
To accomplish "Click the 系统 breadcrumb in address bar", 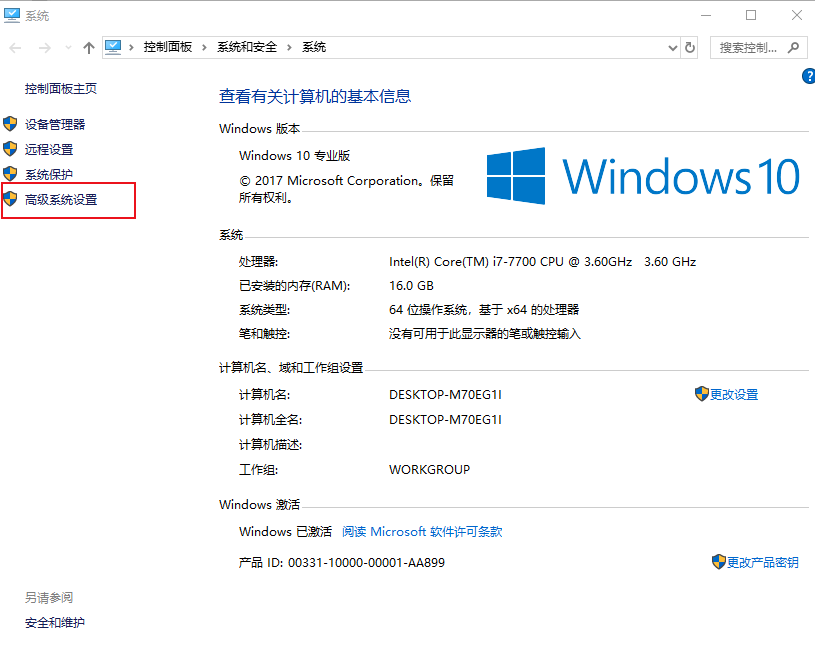I will point(314,47).
